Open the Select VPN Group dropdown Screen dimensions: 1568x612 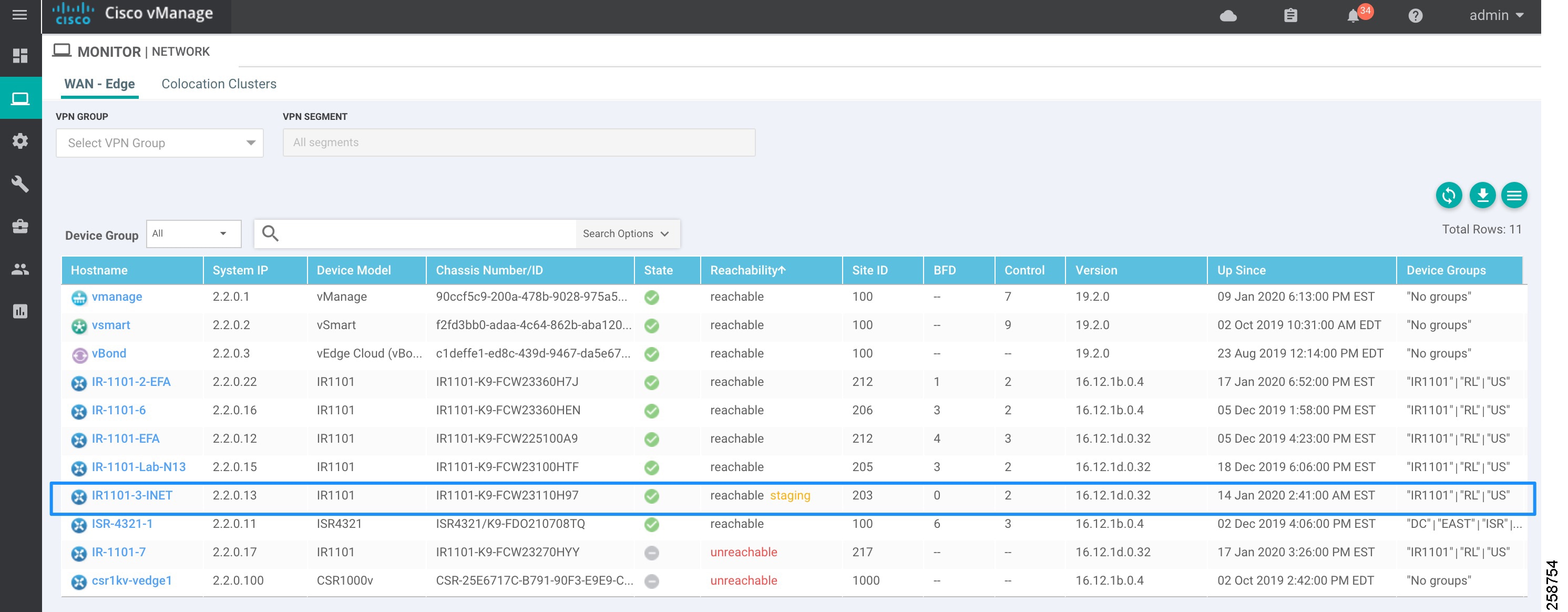(159, 143)
